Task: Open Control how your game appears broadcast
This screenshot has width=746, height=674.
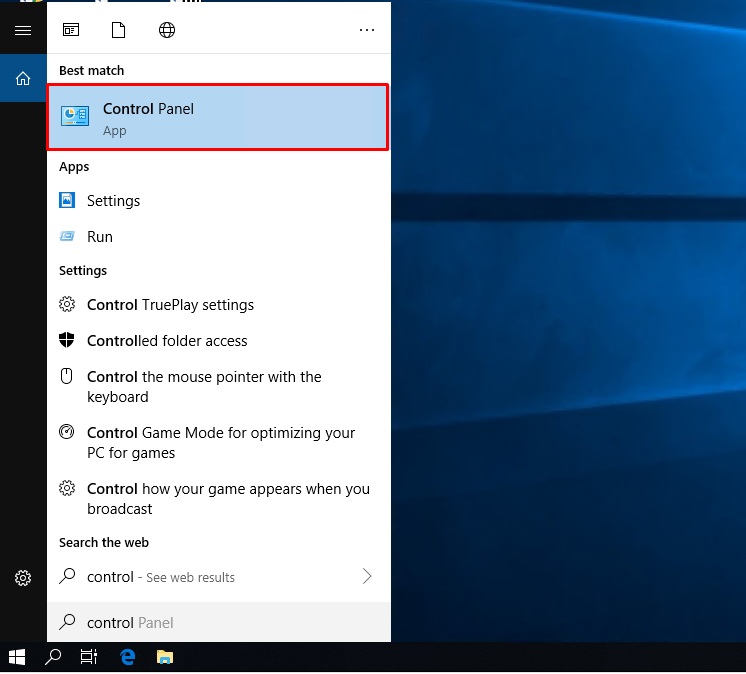Action: [x=219, y=498]
